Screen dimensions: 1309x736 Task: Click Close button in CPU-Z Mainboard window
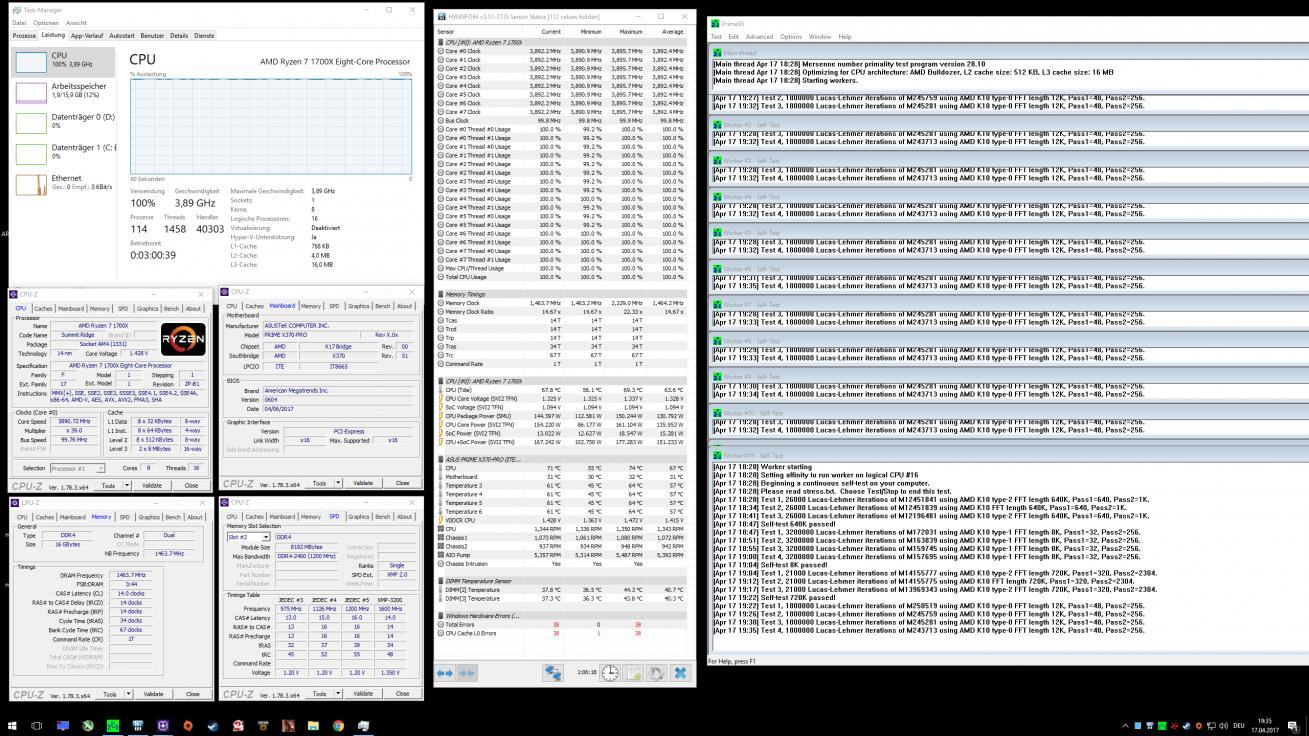(x=402, y=483)
